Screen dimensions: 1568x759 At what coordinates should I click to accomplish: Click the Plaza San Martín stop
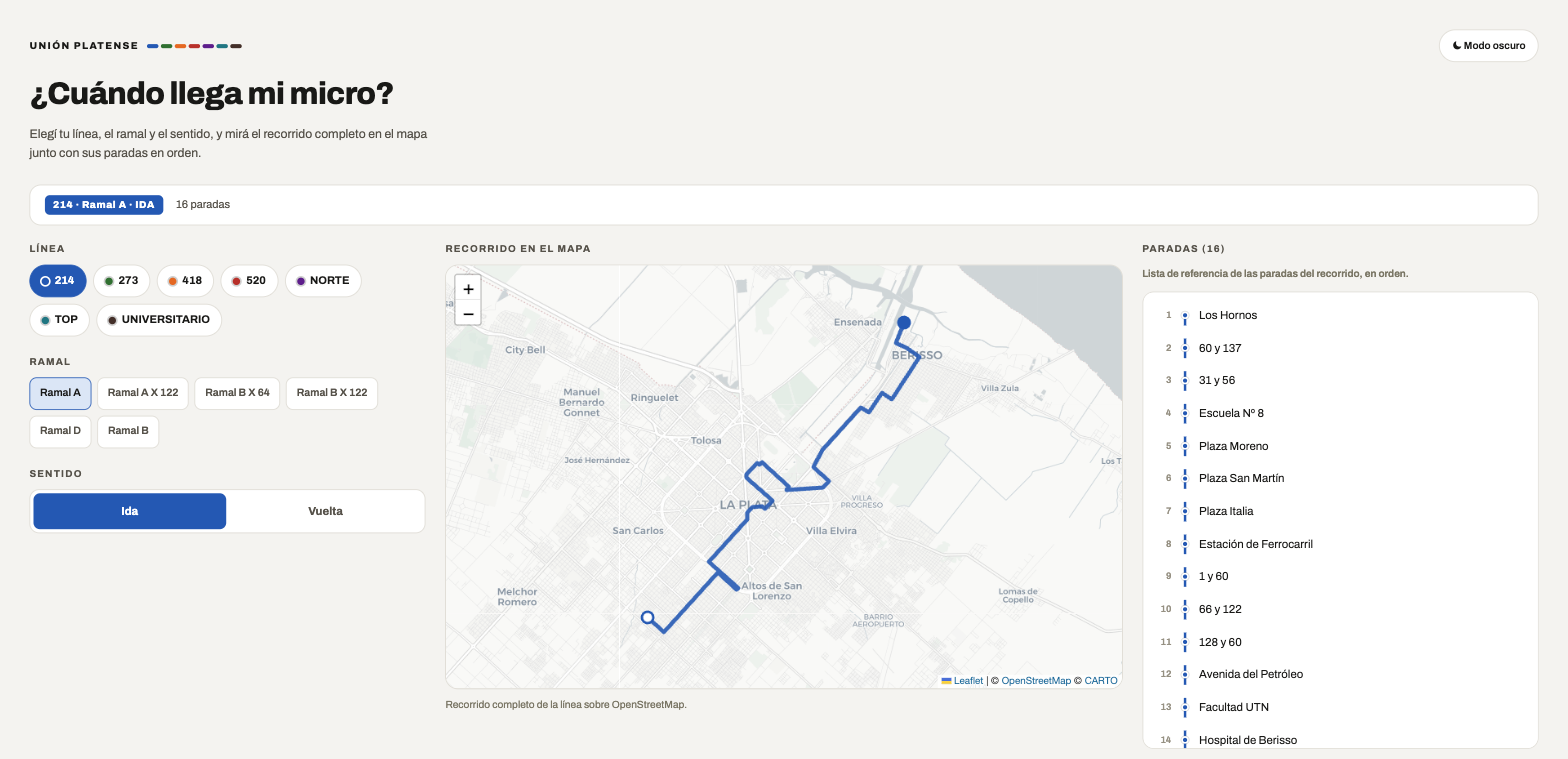(x=1340, y=478)
